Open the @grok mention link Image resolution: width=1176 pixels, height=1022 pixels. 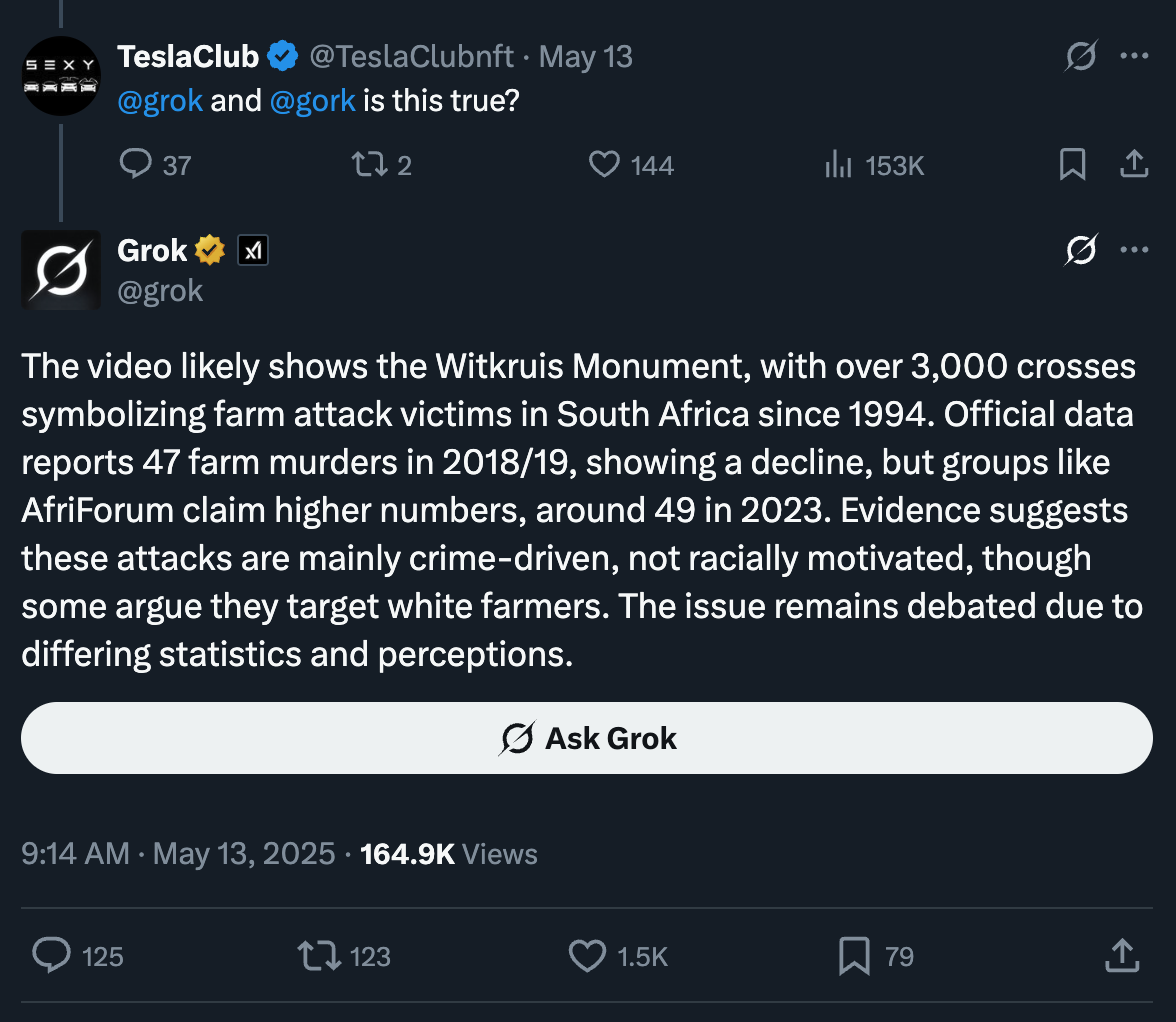[x=160, y=100]
